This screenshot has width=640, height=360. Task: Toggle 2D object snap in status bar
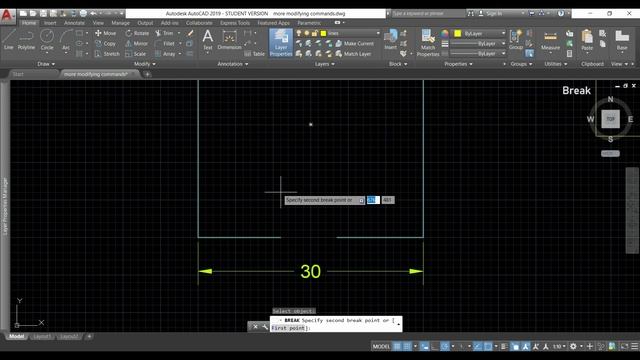487,346
